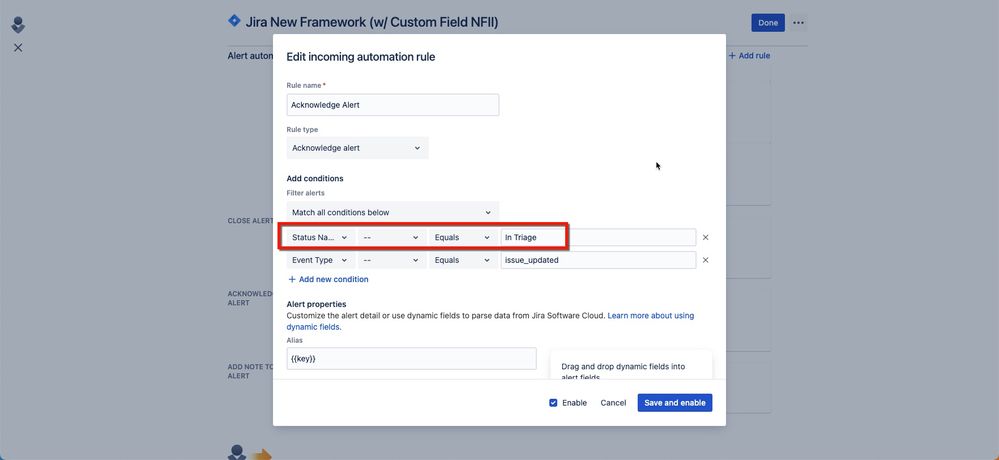Screen dimensions: 999x460
Task: Click the Cancel button
Action: point(614,403)
